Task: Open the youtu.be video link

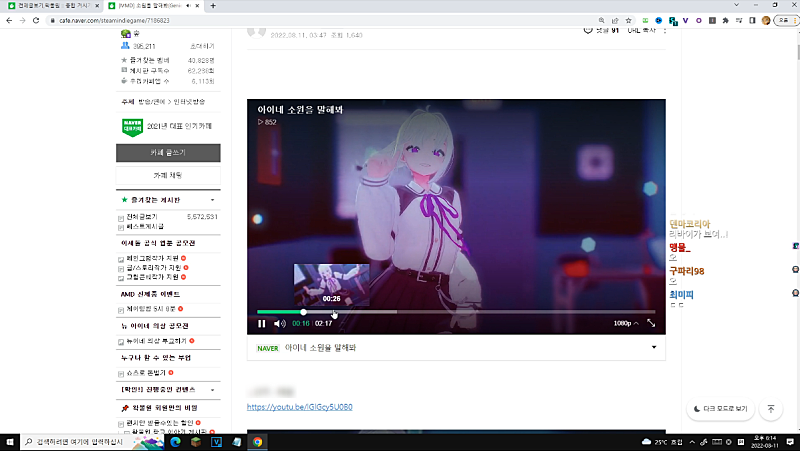Action: 299,407
